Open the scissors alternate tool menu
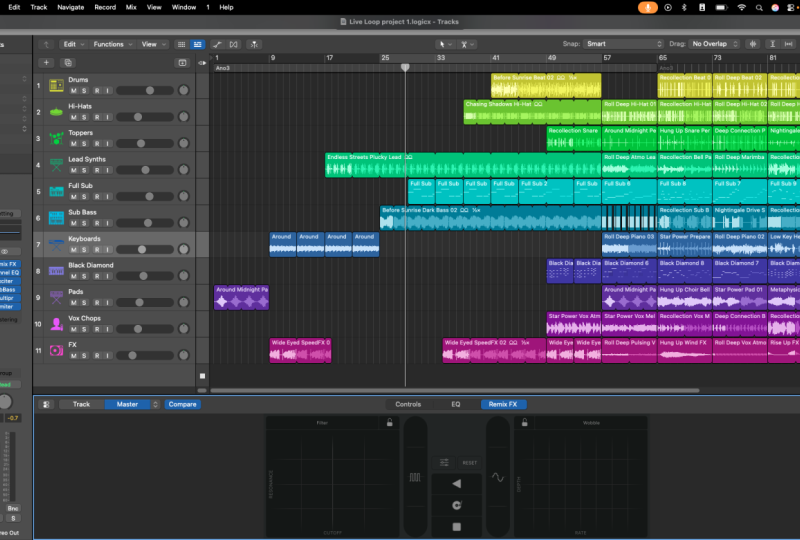Viewport: 800px width, 540px height. click(467, 44)
